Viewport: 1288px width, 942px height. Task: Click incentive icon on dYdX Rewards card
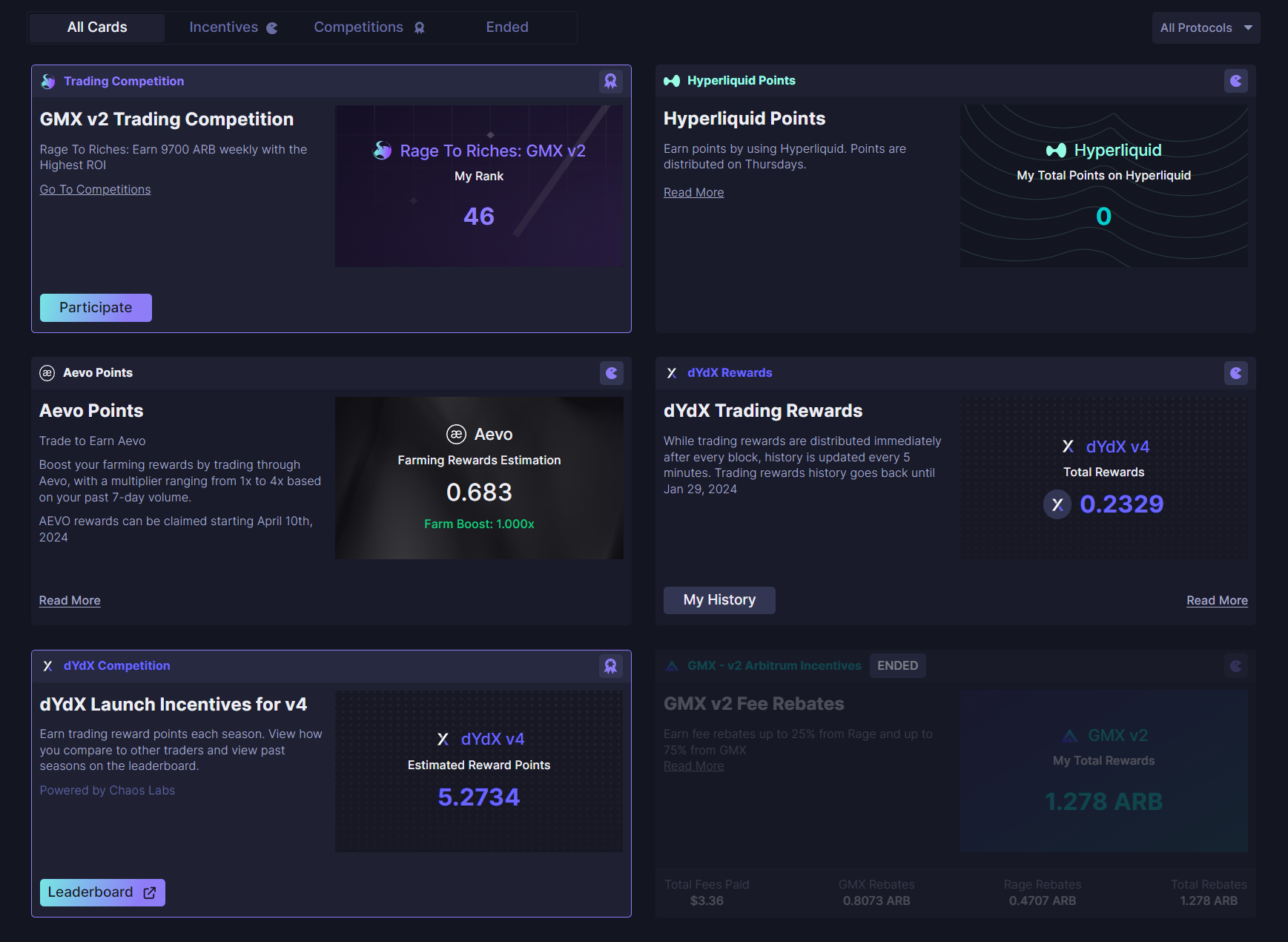click(1235, 373)
